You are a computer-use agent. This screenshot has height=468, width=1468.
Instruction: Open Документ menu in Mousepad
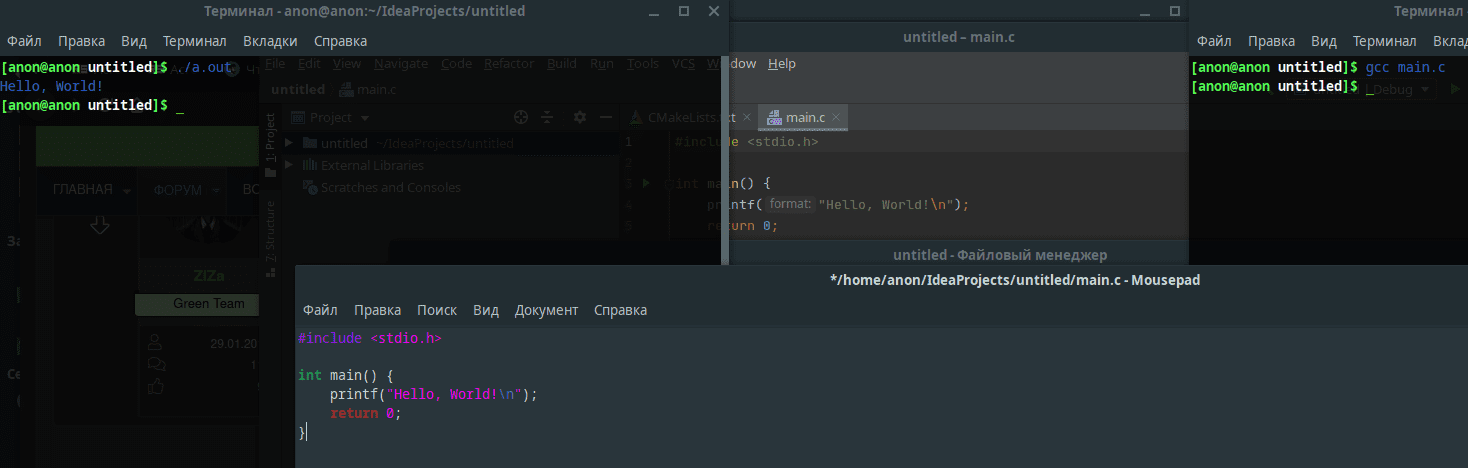coord(546,310)
